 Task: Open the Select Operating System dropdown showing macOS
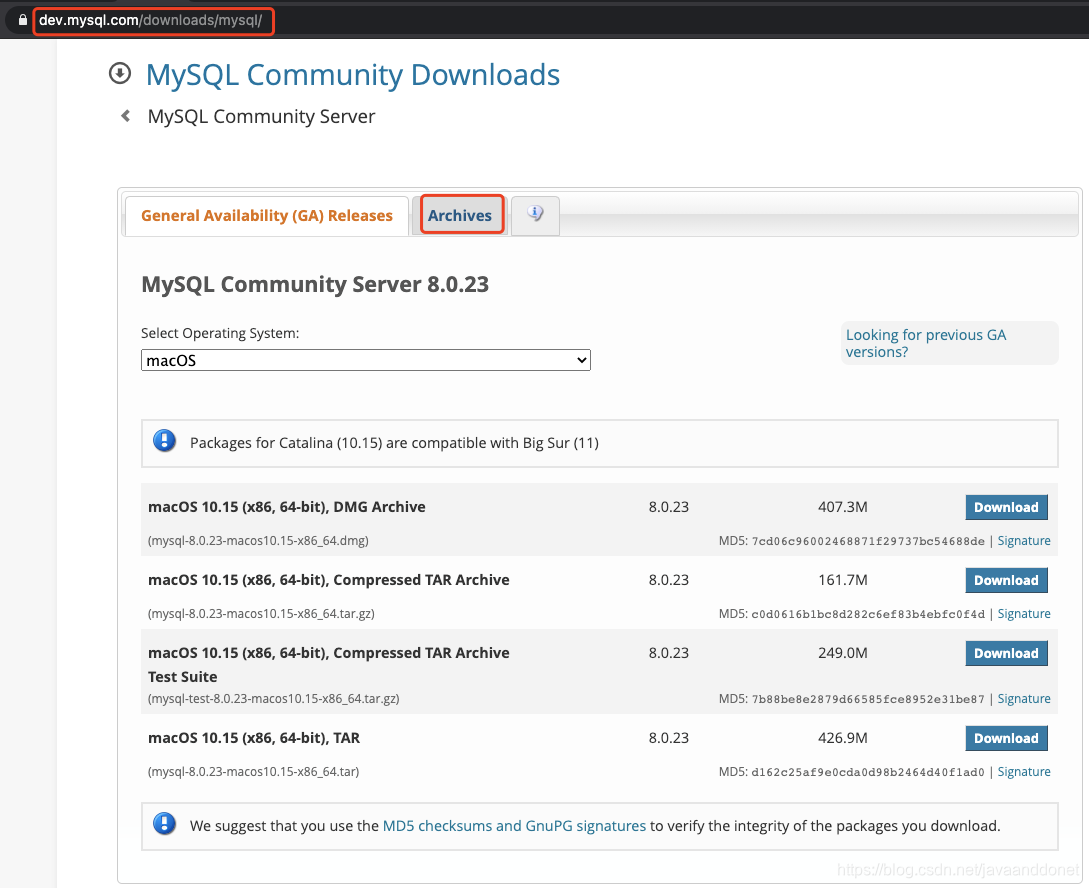[x=366, y=360]
